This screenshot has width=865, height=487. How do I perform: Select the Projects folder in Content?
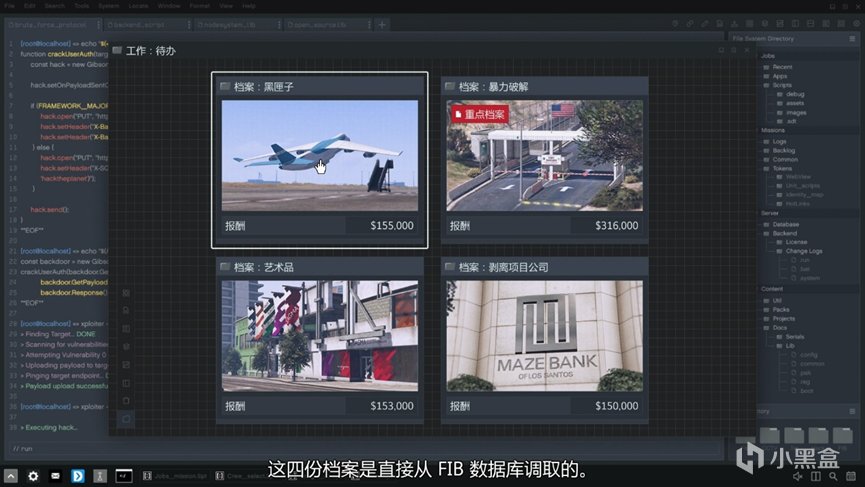click(x=779, y=319)
